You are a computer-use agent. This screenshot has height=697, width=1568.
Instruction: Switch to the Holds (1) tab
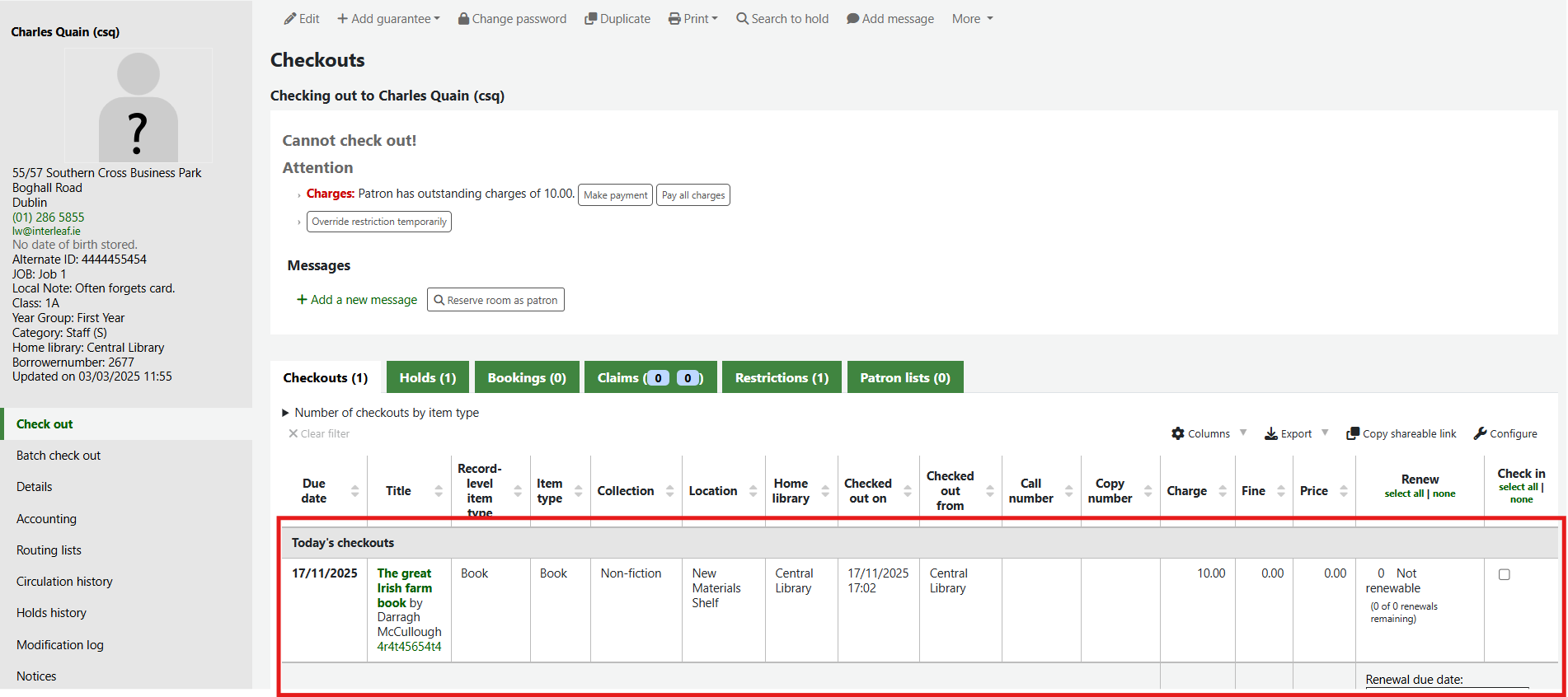427,377
